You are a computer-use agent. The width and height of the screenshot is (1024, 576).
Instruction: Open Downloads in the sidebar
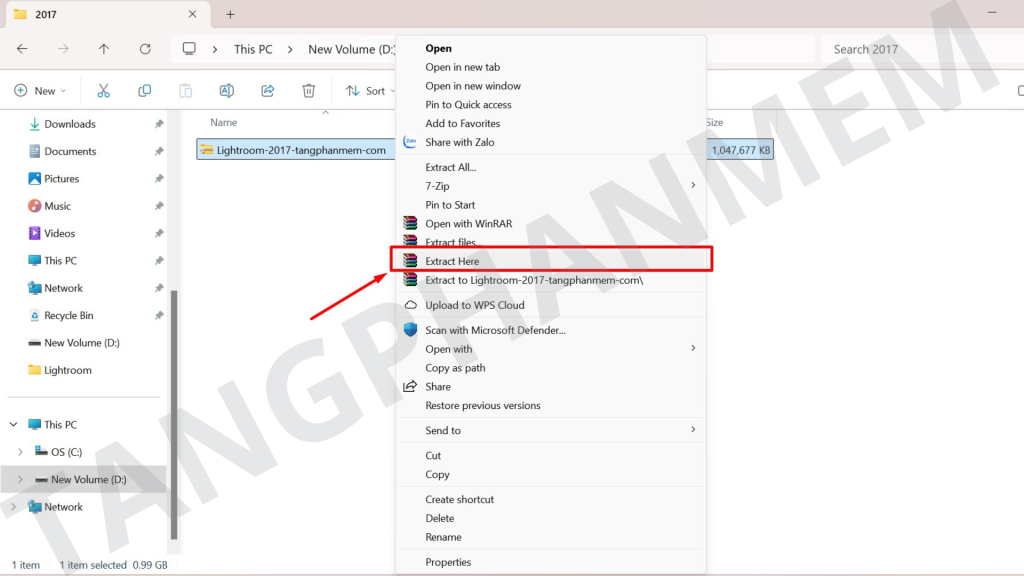click(x=70, y=124)
